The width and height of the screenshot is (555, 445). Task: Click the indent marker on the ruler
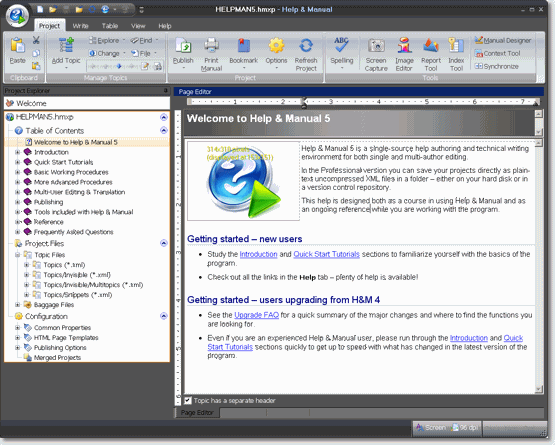(303, 103)
